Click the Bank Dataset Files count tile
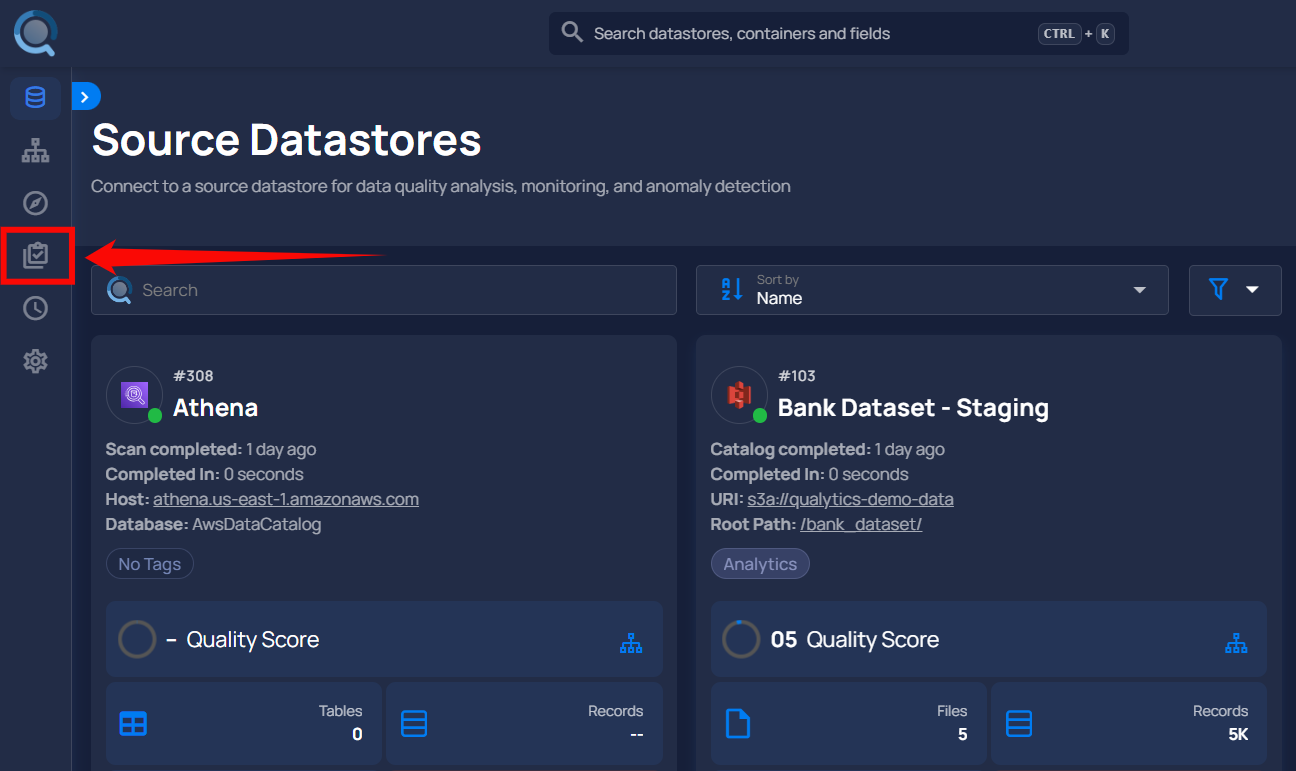Image resolution: width=1296 pixels, height=771 pixels. [849, 726]
